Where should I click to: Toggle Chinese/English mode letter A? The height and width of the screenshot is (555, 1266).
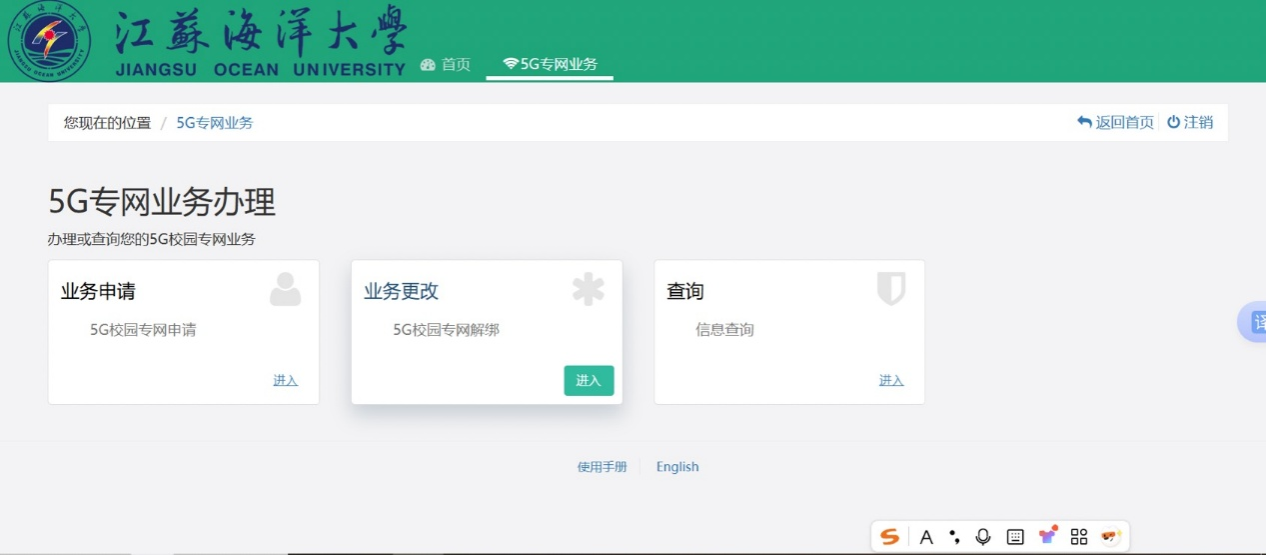pos(926,537)
